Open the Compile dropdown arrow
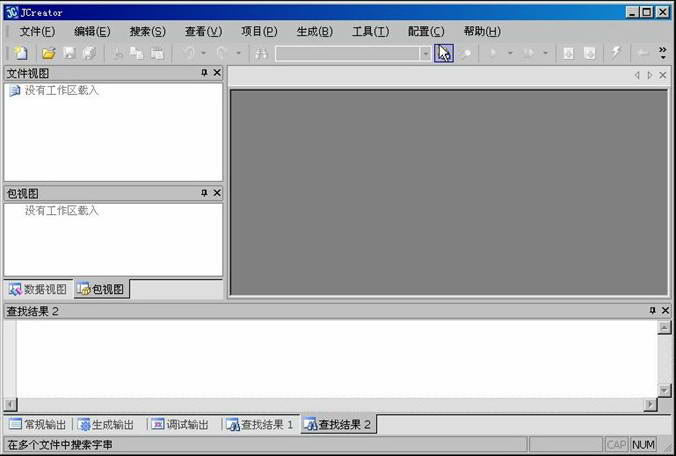The height and width of the screenshot is (456, 676). (510, 53)
